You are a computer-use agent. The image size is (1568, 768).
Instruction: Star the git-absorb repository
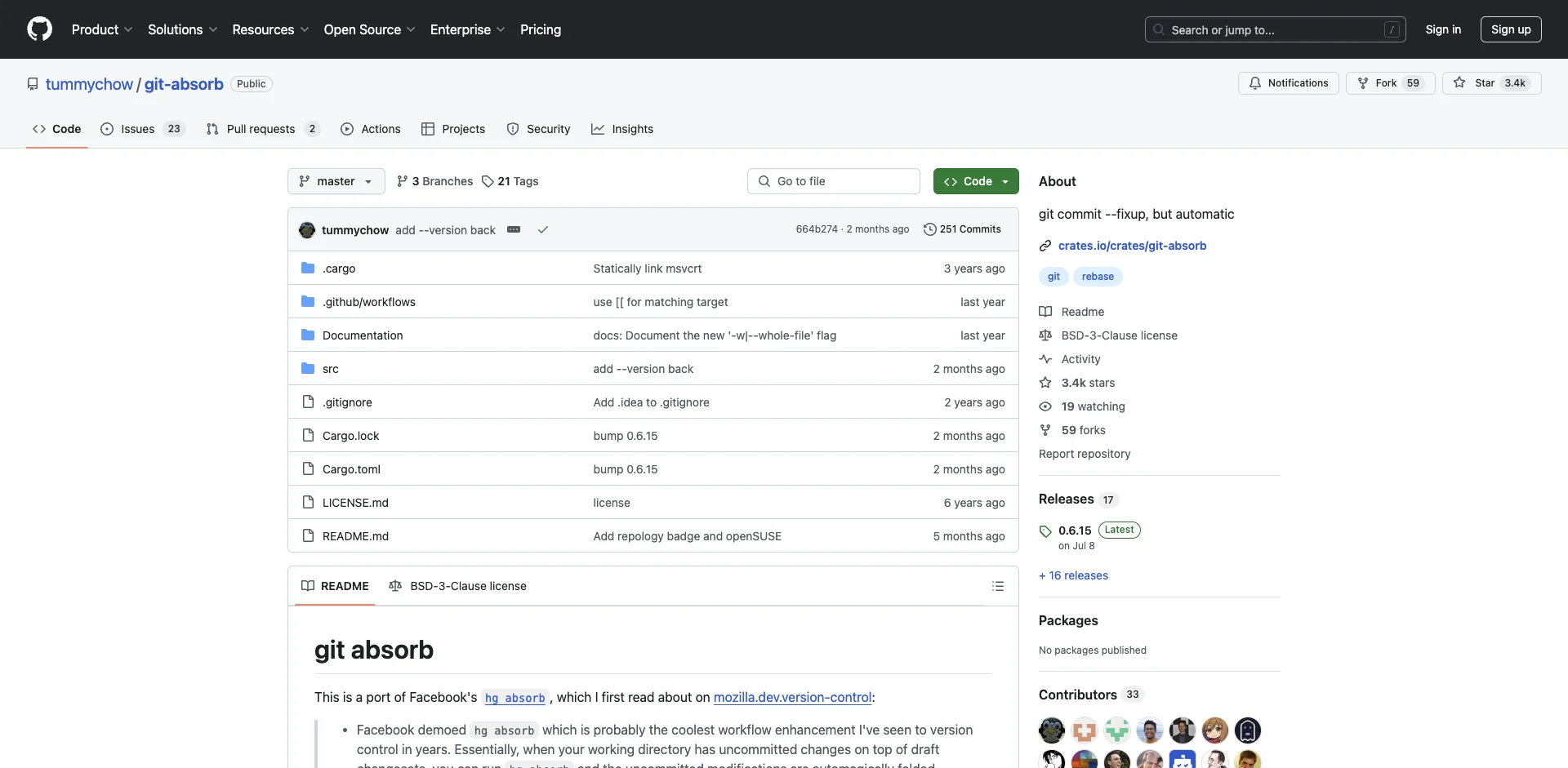(1491, 83)
